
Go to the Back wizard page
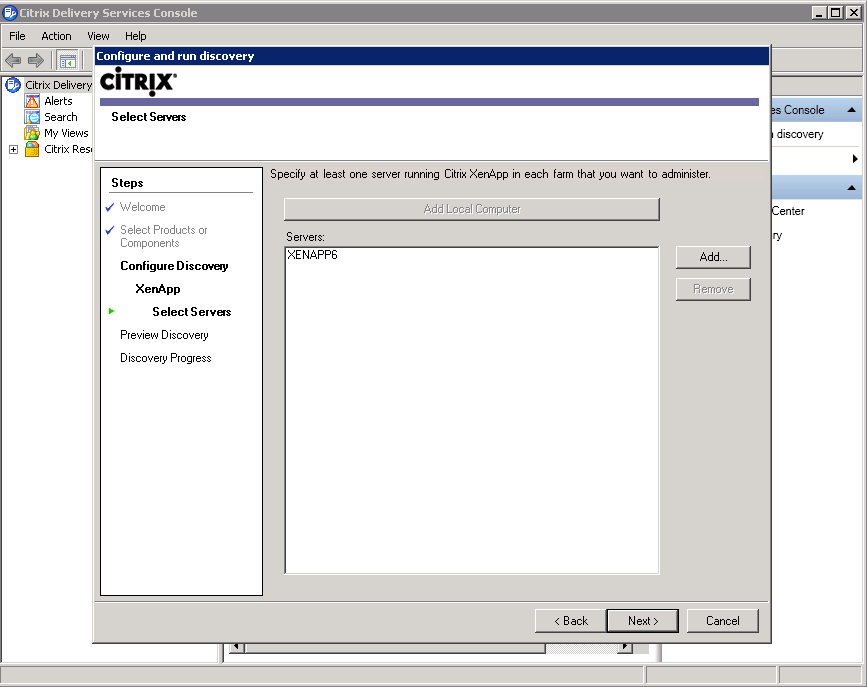(571, 621)
